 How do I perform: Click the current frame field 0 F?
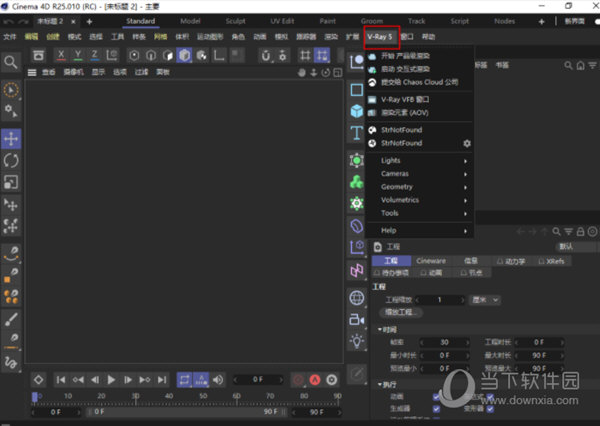pos(258,380)
